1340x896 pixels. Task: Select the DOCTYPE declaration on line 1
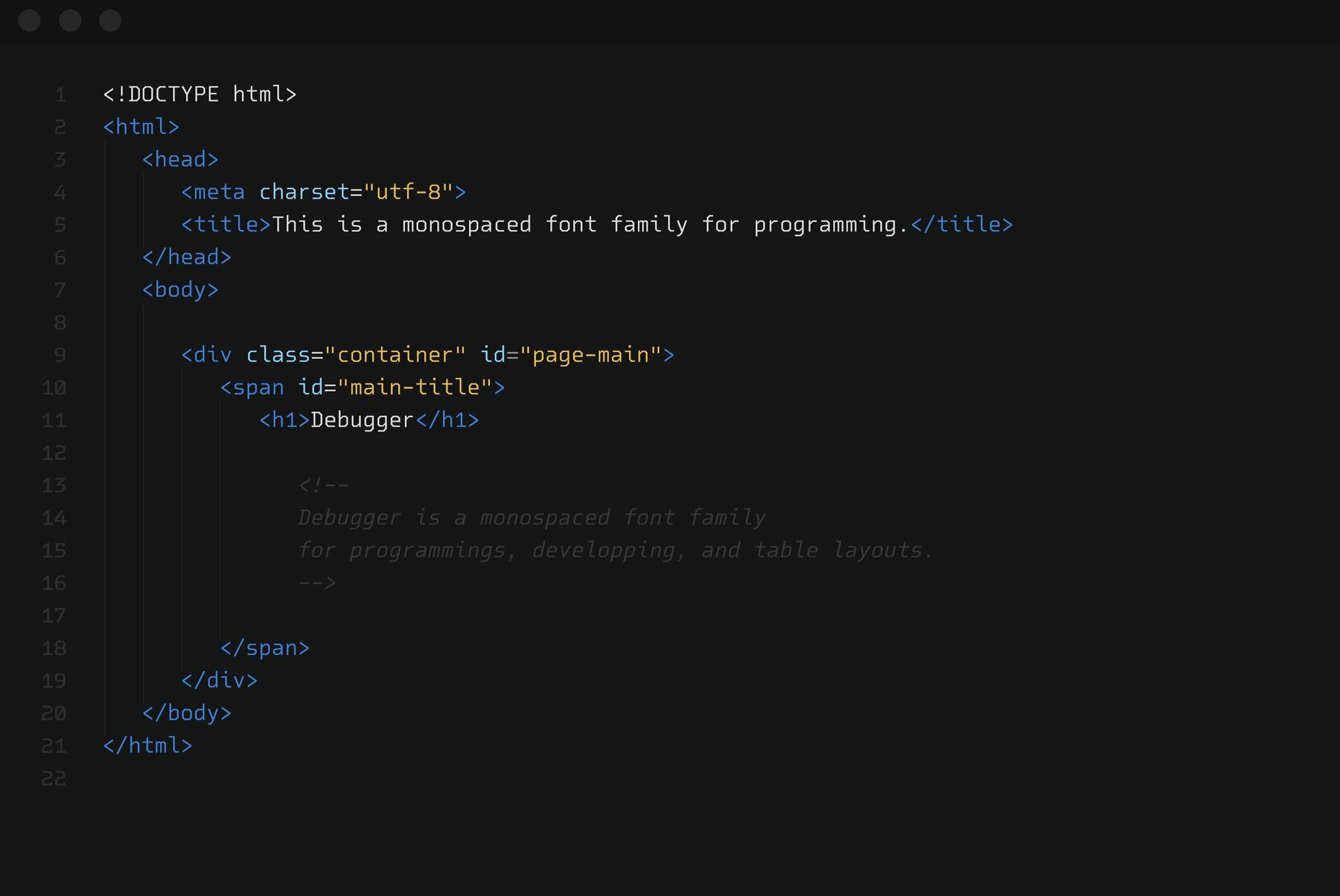tap(200, 94)
